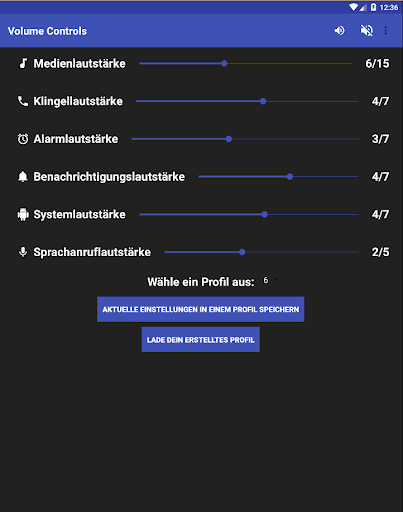
Task: Click the Sprachanruflautstärke slider thumb
Action: pyautogui.click(x=242, y=252)
